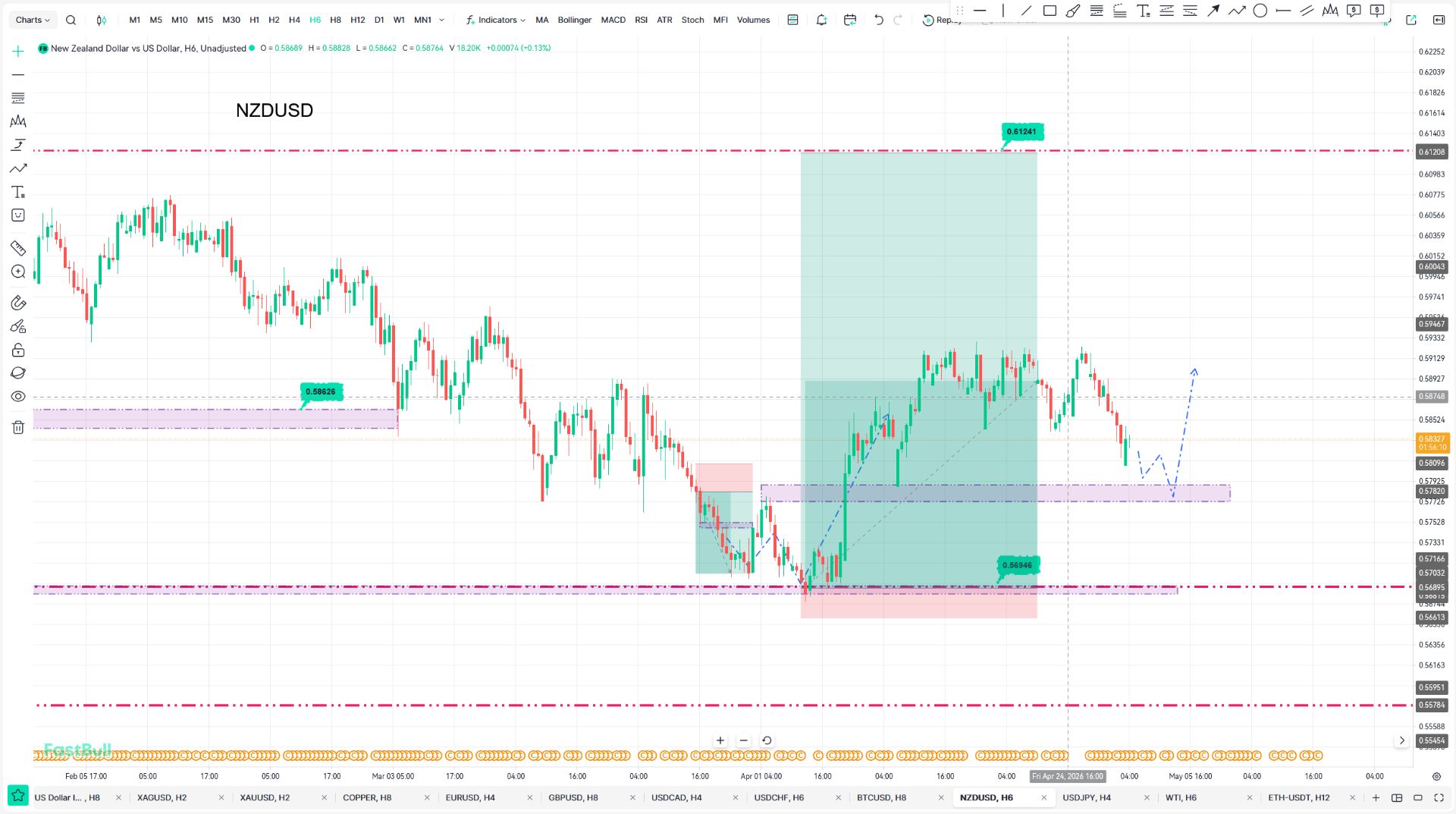Create a price alert with bell icon
Viewport: 1456px width, 814px height.
tap(821, 20)
